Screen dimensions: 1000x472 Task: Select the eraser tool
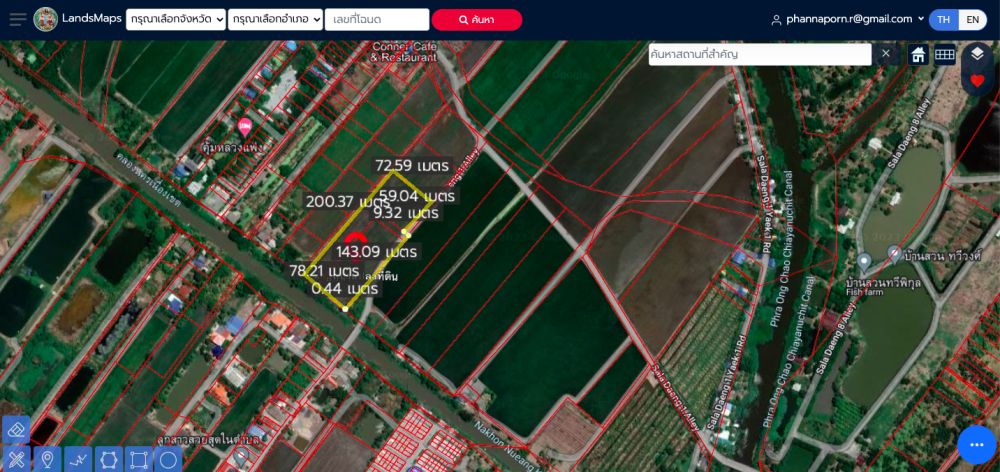tap(16, 429)
